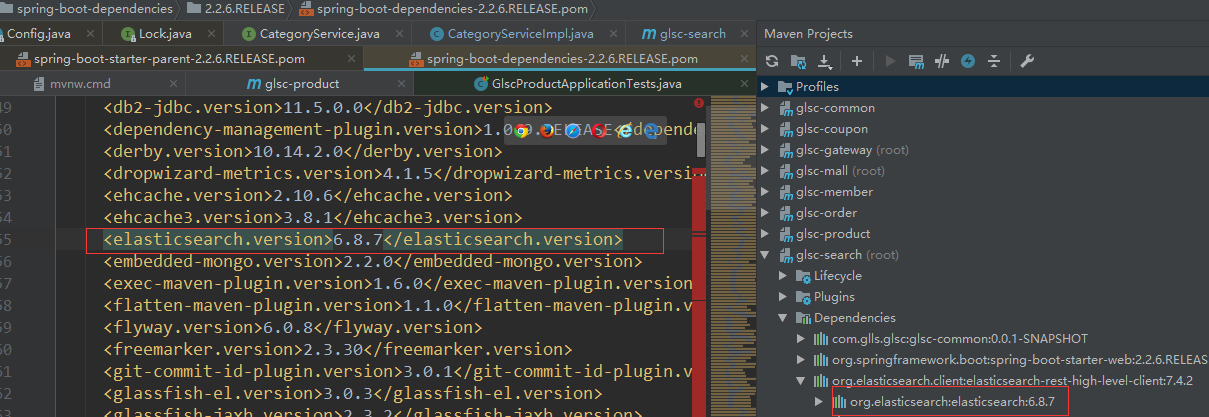Toggle Offline Mode in Maven toolbar

[941, 61]
